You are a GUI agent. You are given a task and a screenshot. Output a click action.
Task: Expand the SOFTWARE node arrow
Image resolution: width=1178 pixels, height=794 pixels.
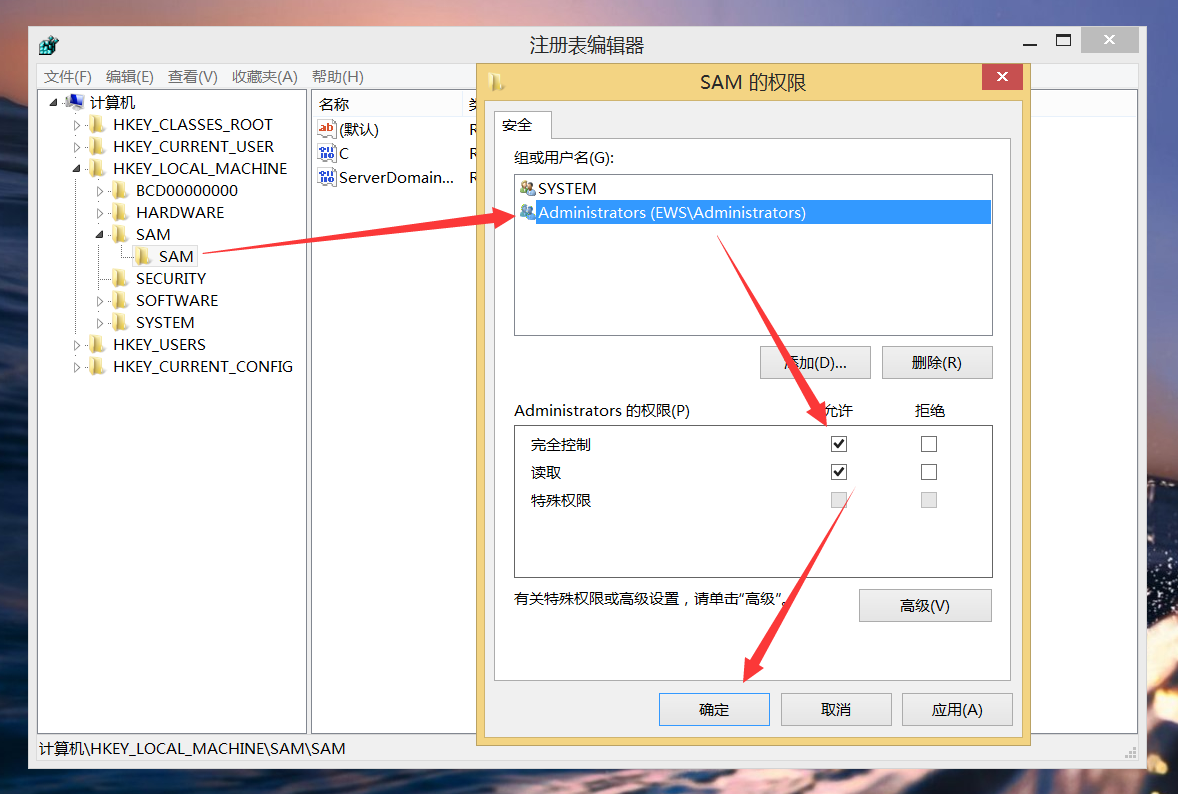pyautogui.click(x=99, y=301)
